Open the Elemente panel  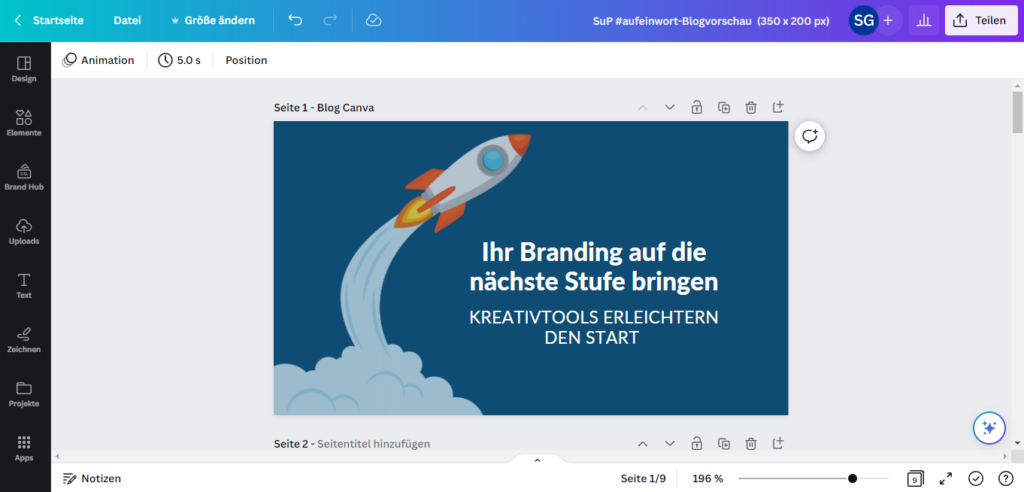pos(24,123)
